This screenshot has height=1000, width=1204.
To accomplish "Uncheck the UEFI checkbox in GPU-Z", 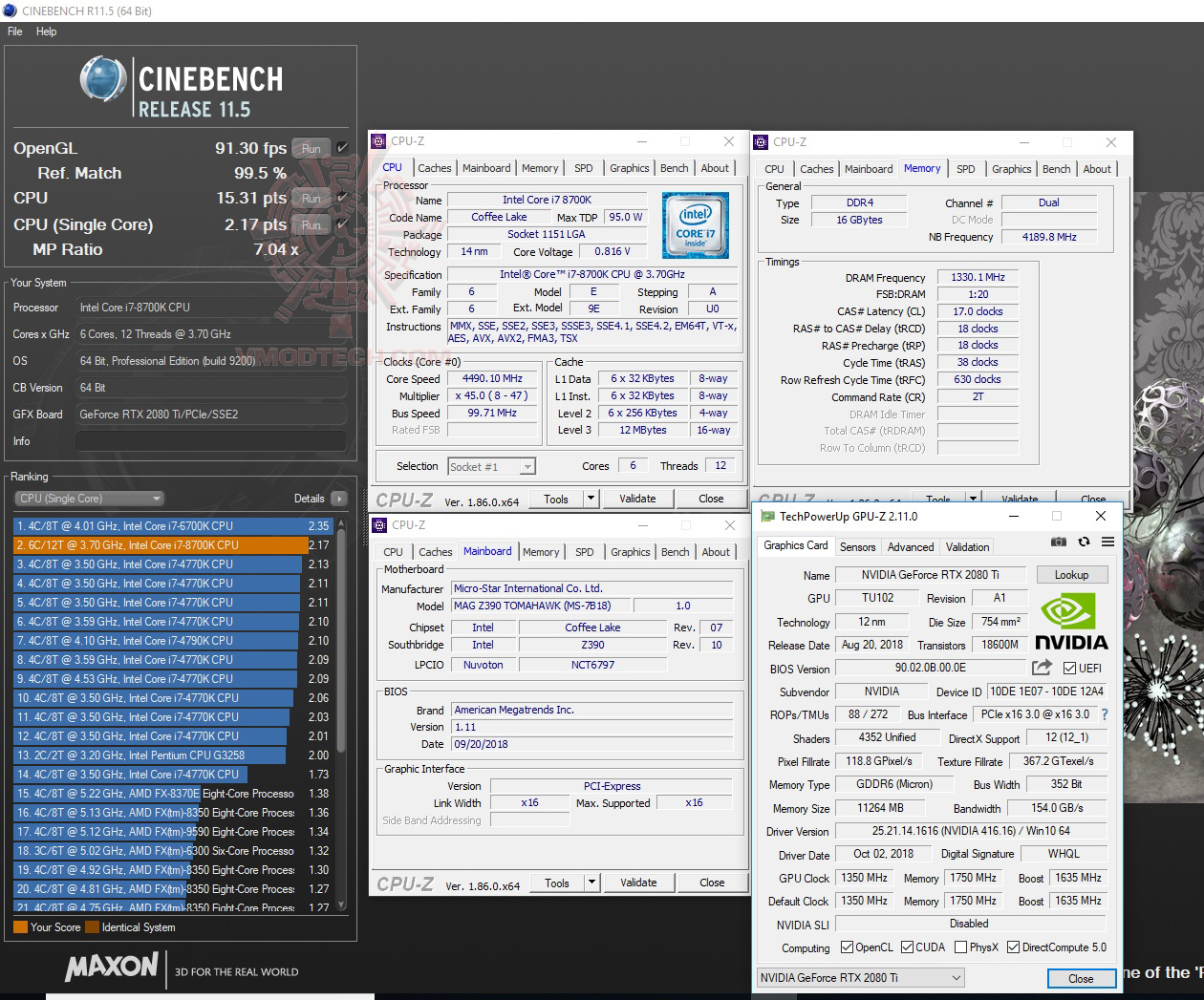I will pos(1070,668).
